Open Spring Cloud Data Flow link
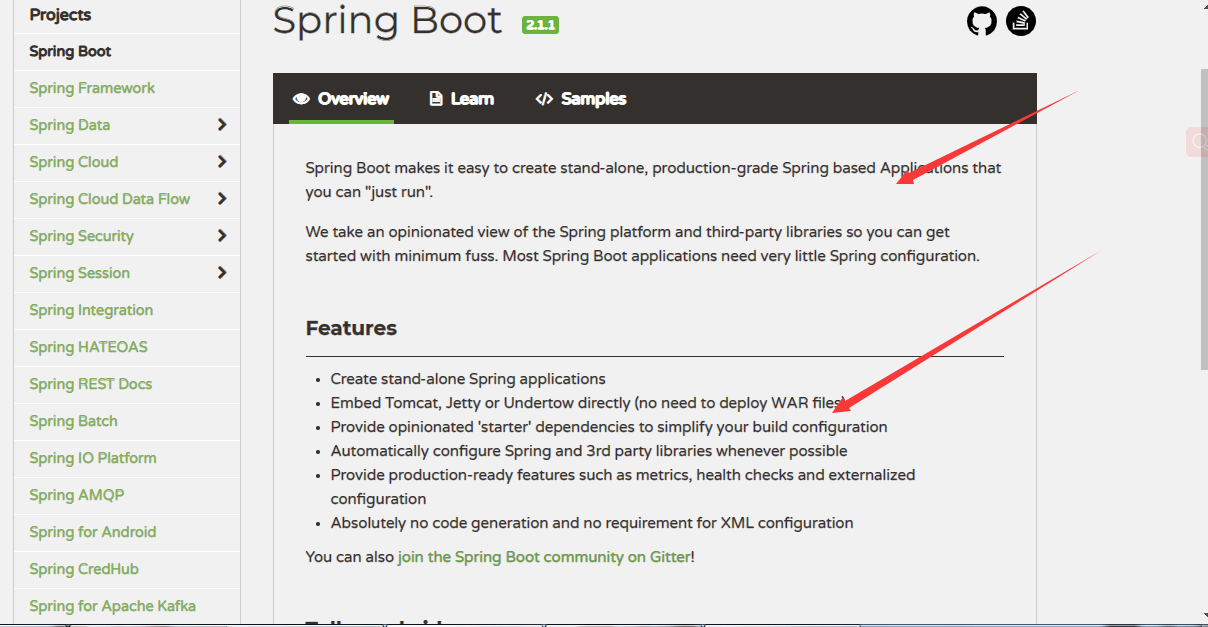This screenshot has height=627, width=1208. pos(110,199)
